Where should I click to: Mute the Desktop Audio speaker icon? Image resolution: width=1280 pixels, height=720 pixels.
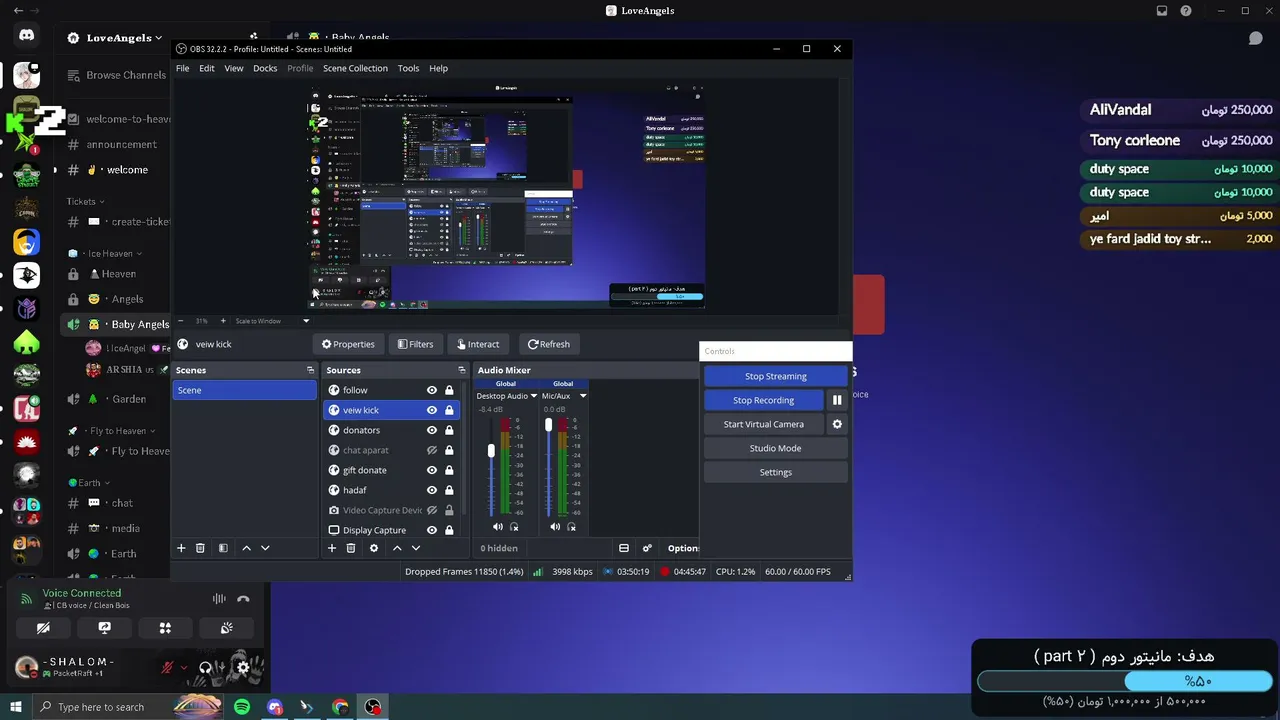click(498, 527)
